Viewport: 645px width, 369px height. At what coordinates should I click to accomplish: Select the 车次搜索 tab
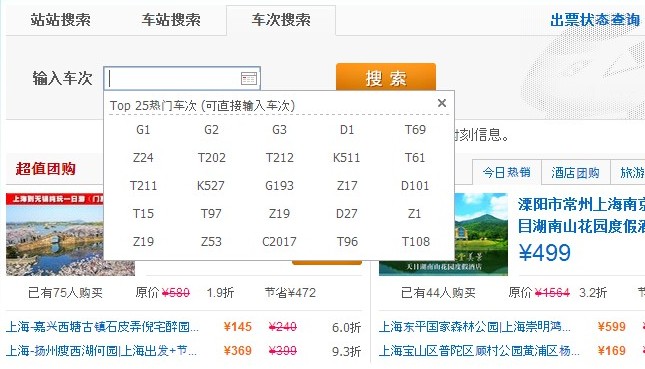click(281, 20)
